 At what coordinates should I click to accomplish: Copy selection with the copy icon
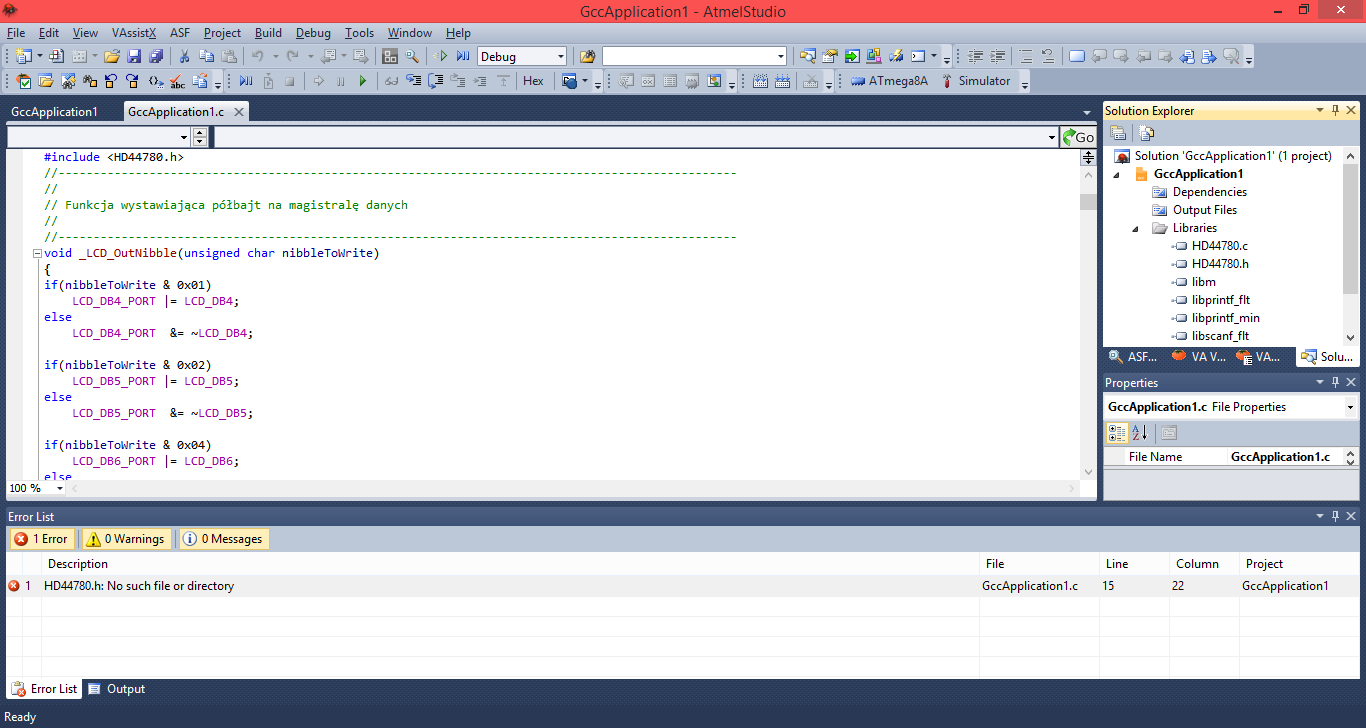[x=207, y=56]
